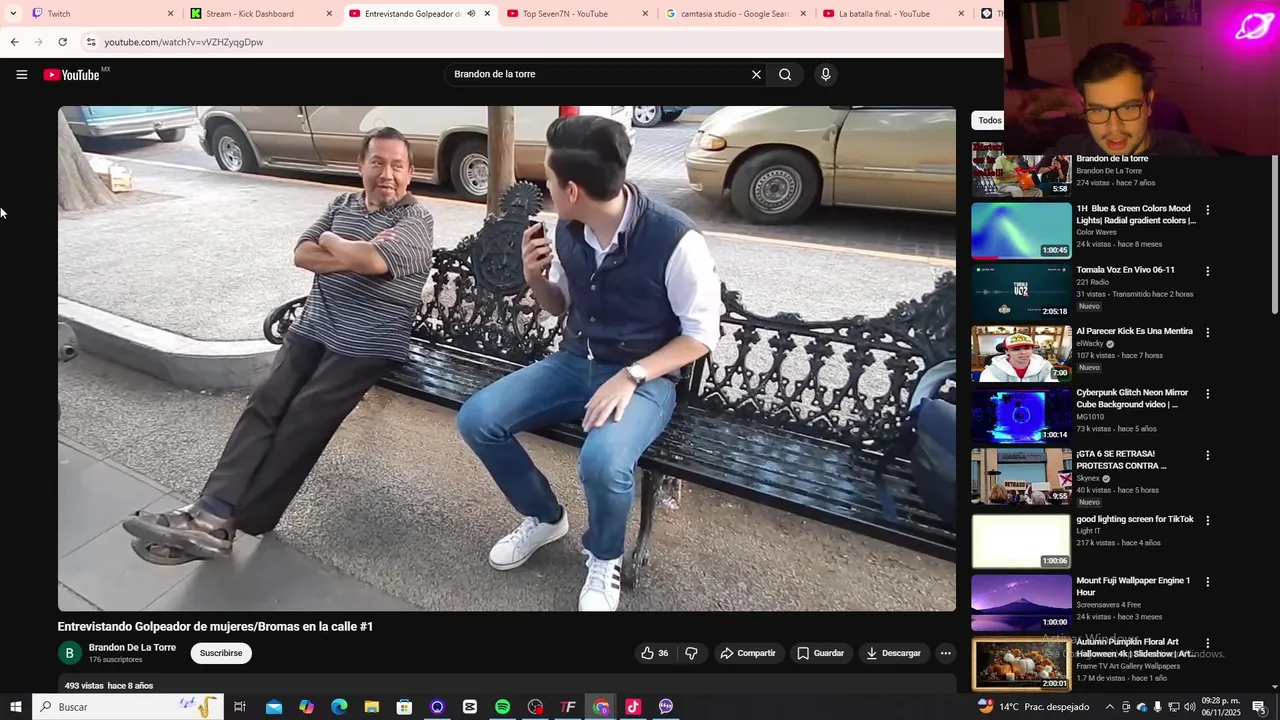Open '¡GTA 6 SE RETRASA!' video title
Viewport: 1280px width, 720px height.
point(1121,460)
